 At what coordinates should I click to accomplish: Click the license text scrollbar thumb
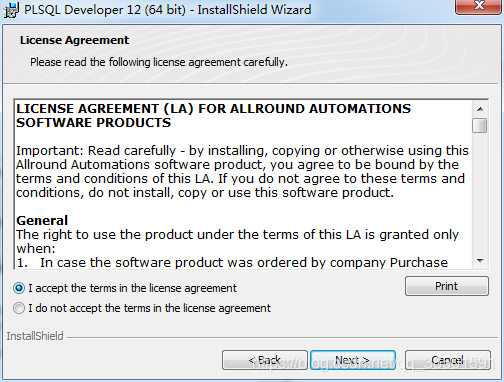pyautogui.click(x=480, y=125)
